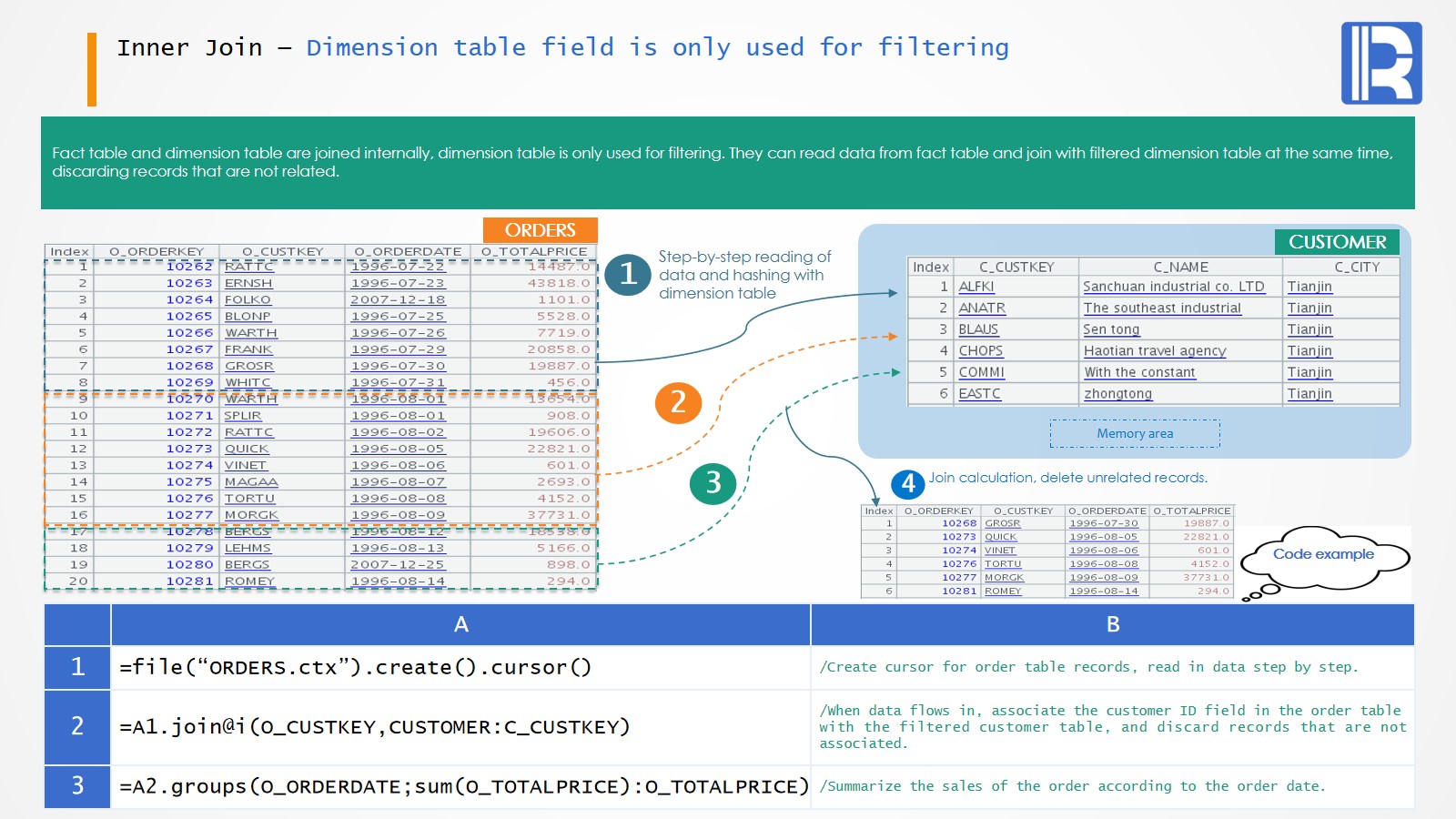
Task: Open the ALFKI customer key link
Action: [976, 287]
